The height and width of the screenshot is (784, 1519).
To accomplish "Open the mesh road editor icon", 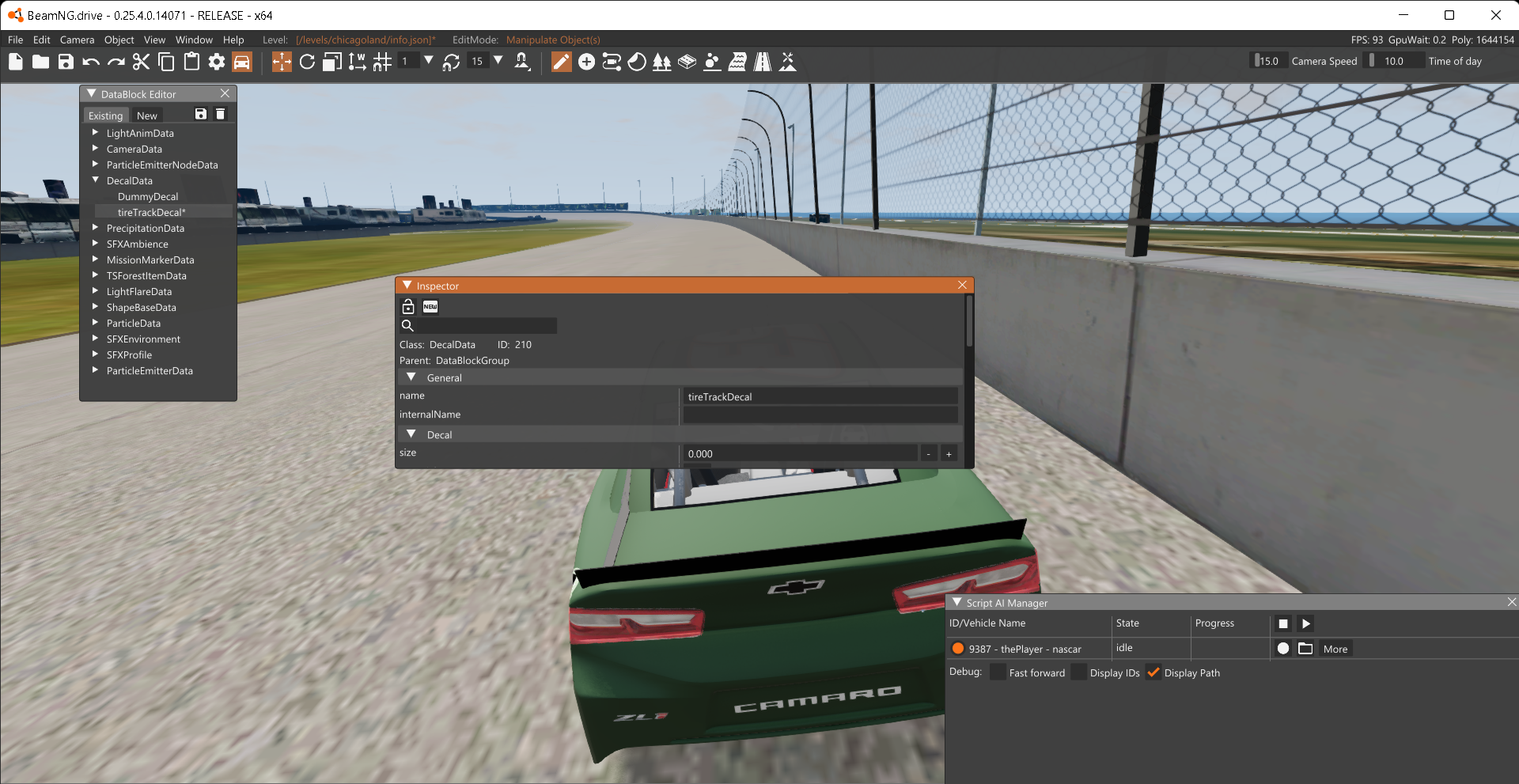I will (x=688, y=62).
